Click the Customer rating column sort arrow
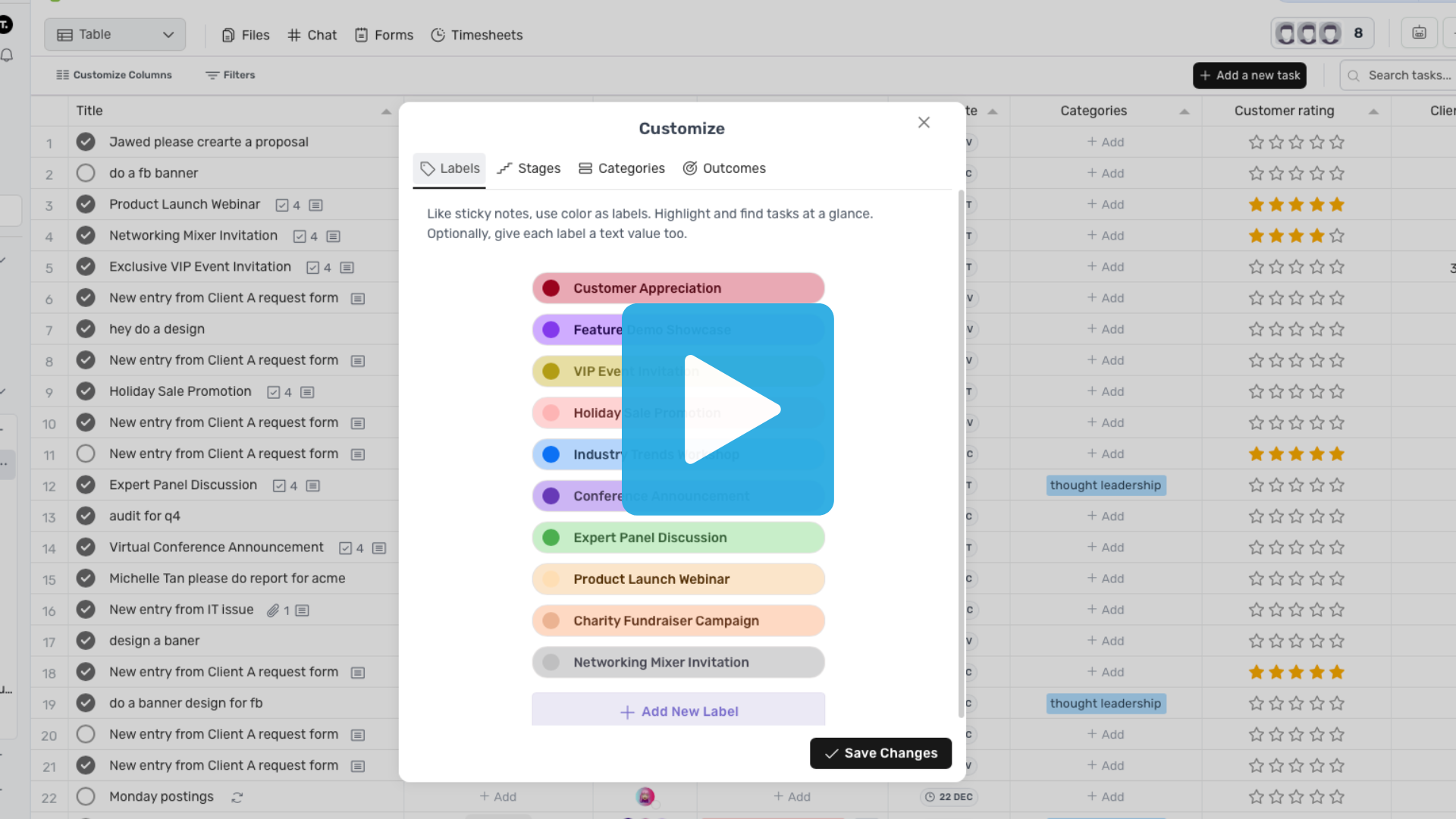This screenshot has width=1456, height=819. 1373,111
